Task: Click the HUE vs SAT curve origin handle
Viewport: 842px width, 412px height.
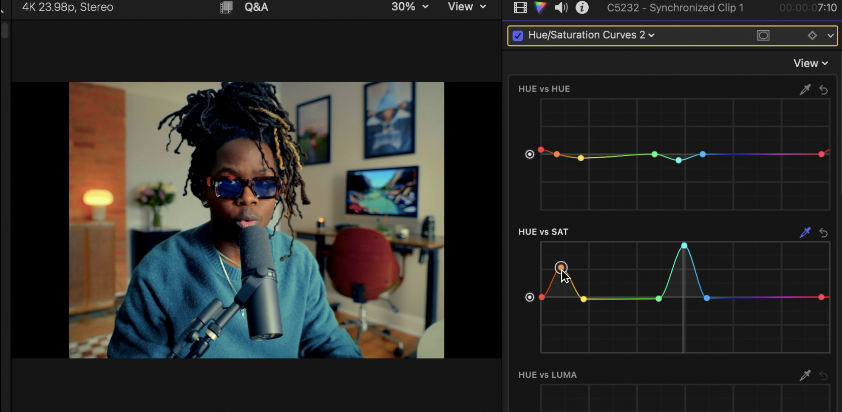Action: 529,297
